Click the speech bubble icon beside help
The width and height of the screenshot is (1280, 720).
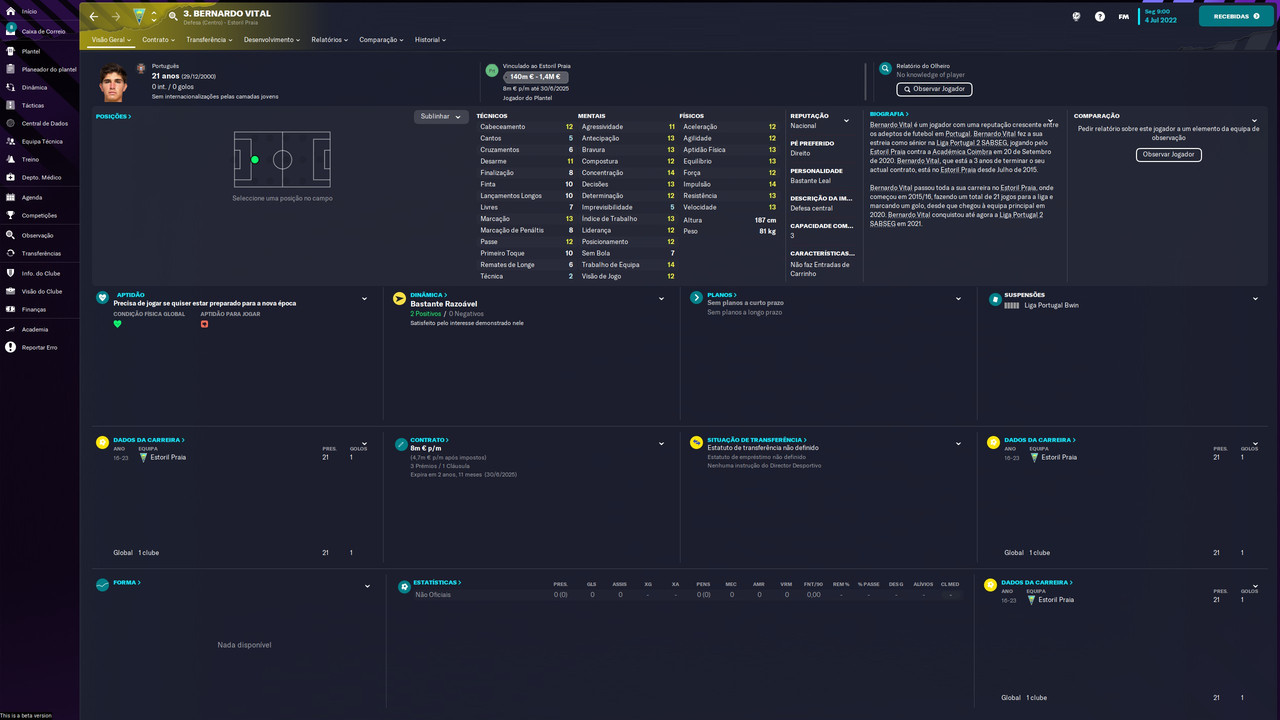[x=1076, y=16]
